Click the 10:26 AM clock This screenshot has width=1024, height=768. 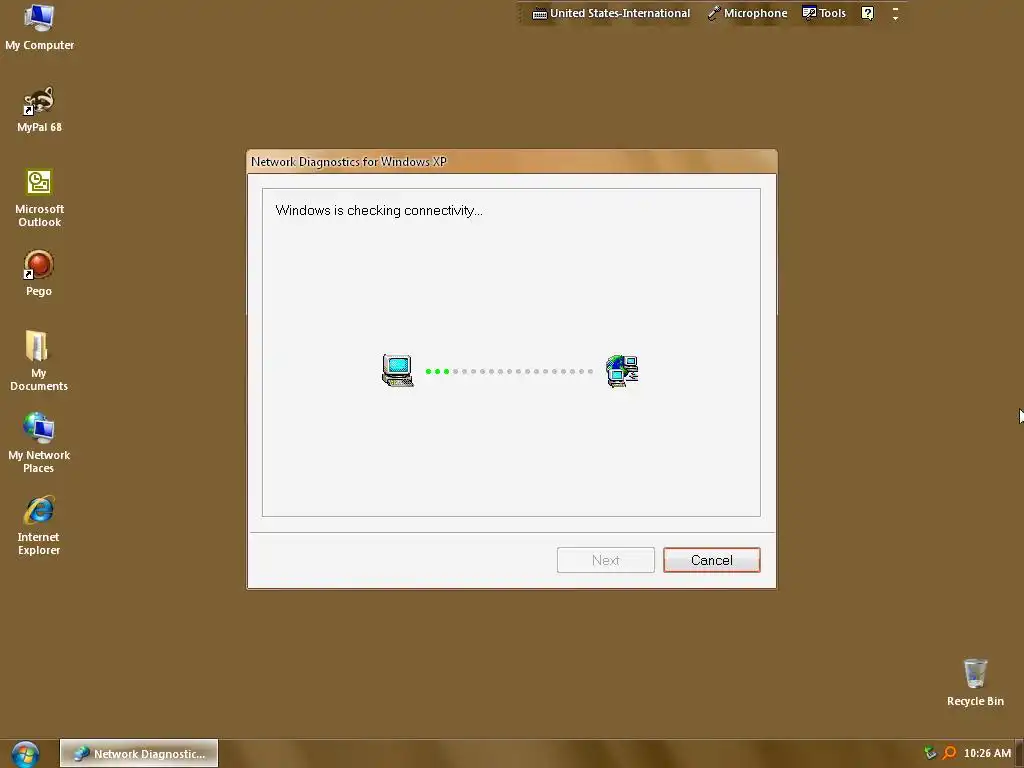click(x=987, y=753)
